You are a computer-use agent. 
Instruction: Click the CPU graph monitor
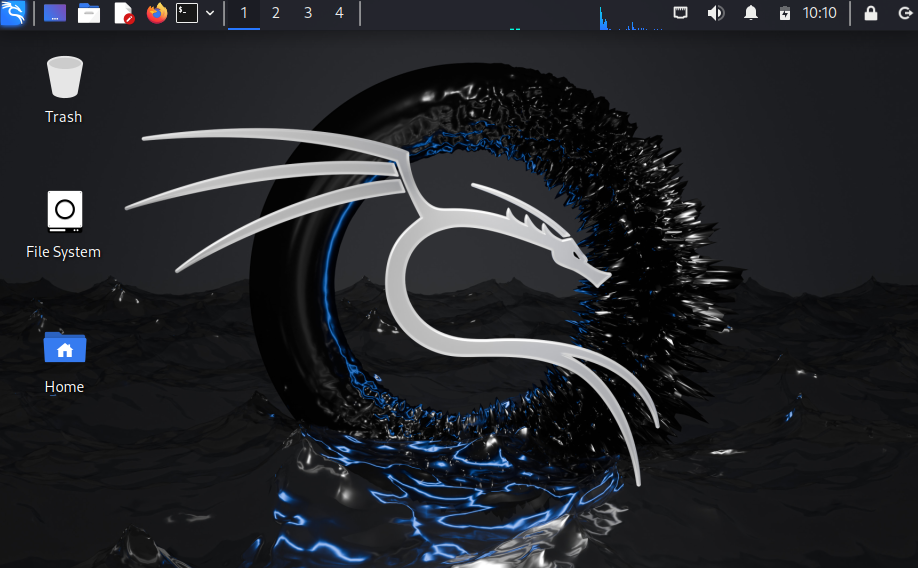(x=631, y=18)
